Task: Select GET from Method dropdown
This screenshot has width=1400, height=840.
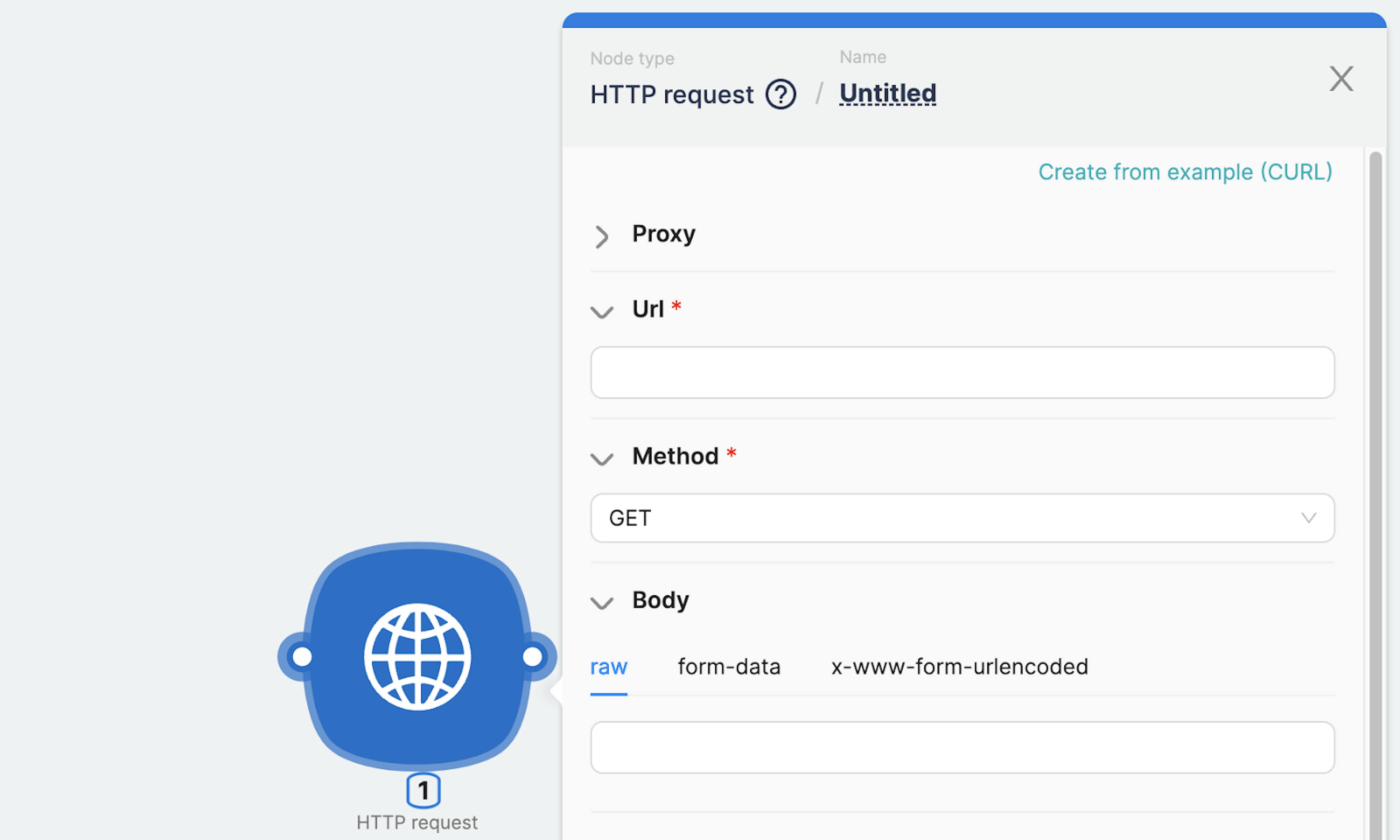Action: pos(962,517)
